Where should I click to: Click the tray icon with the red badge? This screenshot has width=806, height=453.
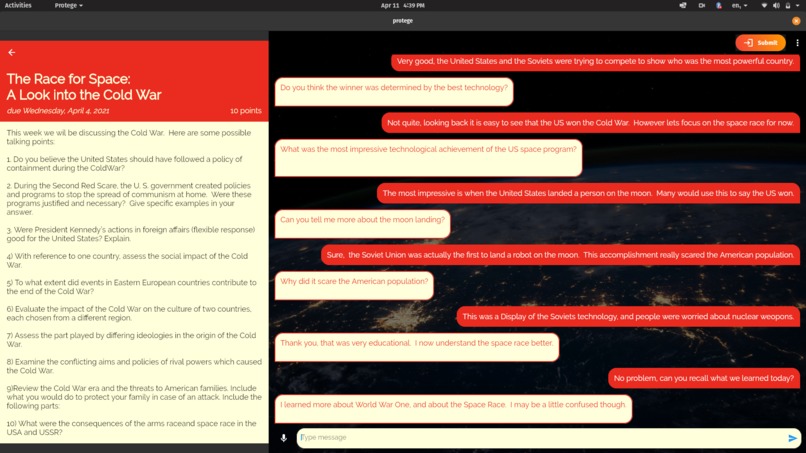[719, 5]
